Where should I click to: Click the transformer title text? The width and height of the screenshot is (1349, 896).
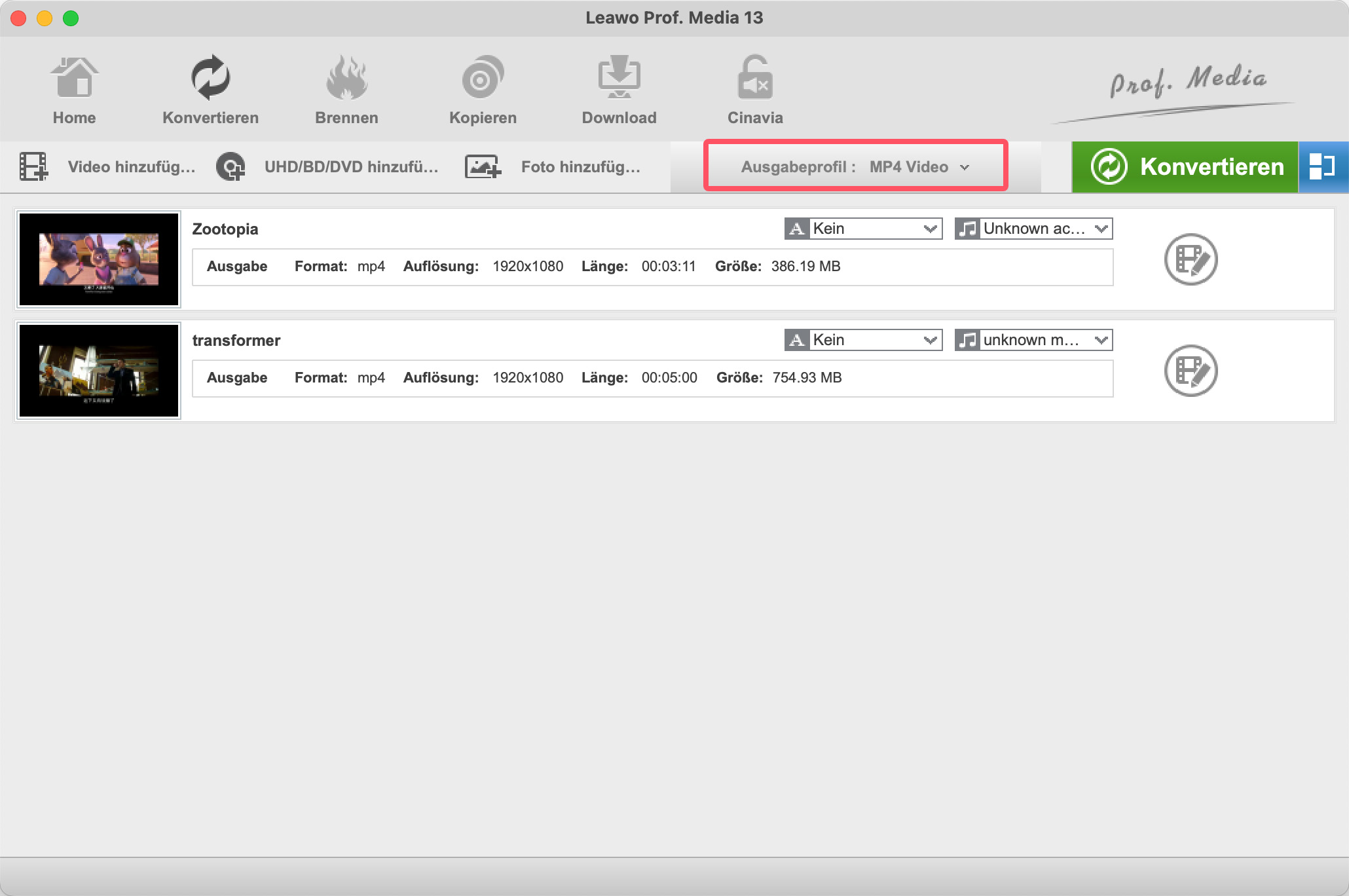point(236,341)
